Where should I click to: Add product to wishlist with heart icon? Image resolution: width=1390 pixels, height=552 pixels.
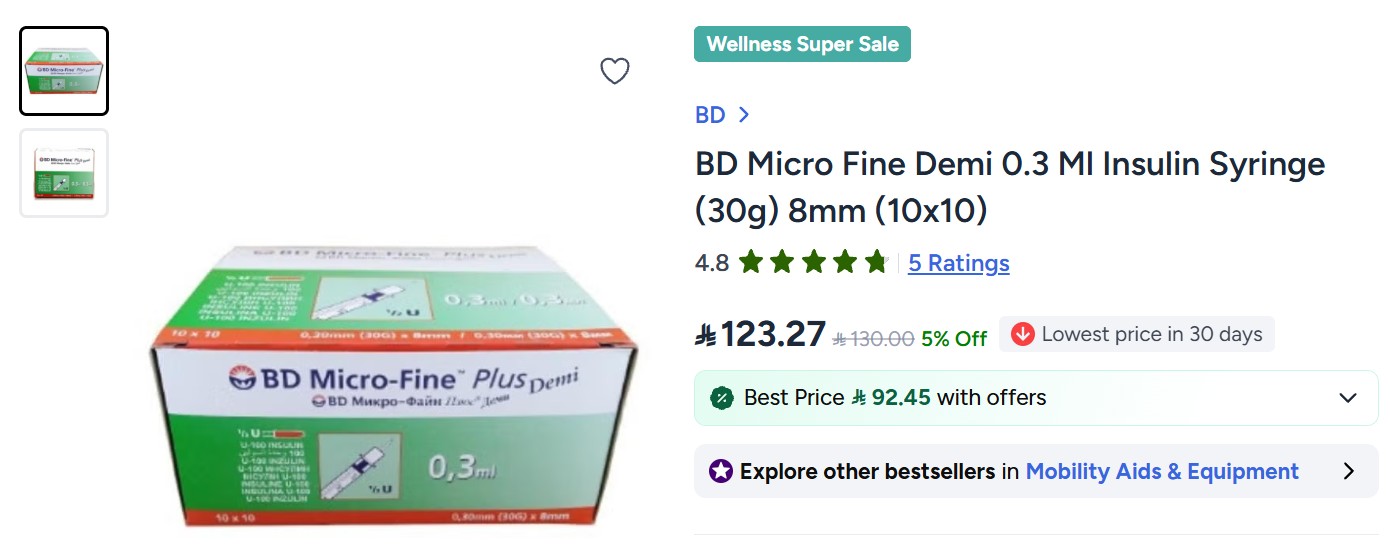614,71
